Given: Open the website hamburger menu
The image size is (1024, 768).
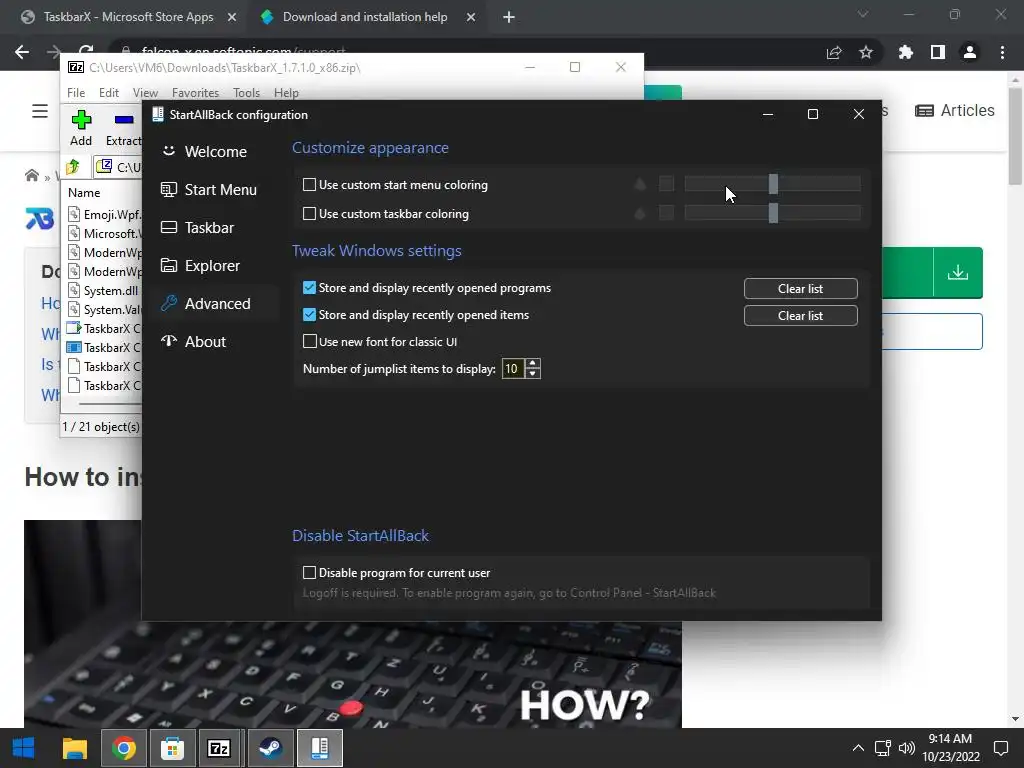Looking at the screenshot, I should 40,111.
